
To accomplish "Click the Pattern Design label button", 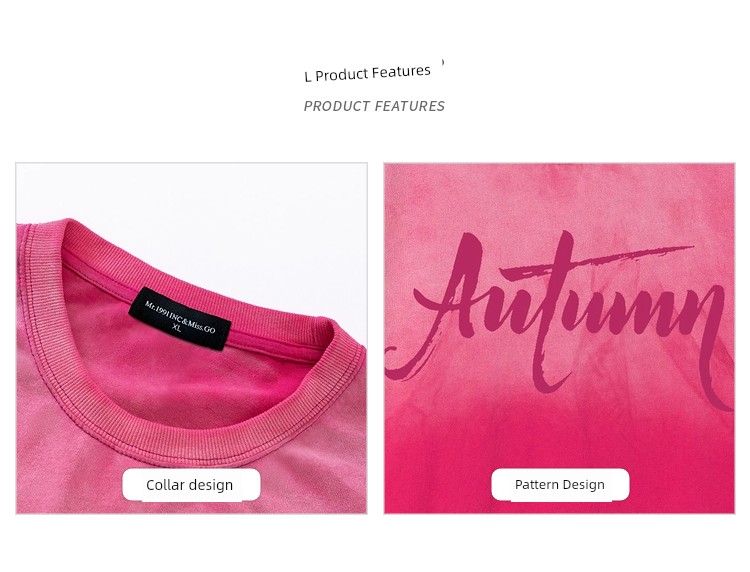I will (x=560, y=484).
